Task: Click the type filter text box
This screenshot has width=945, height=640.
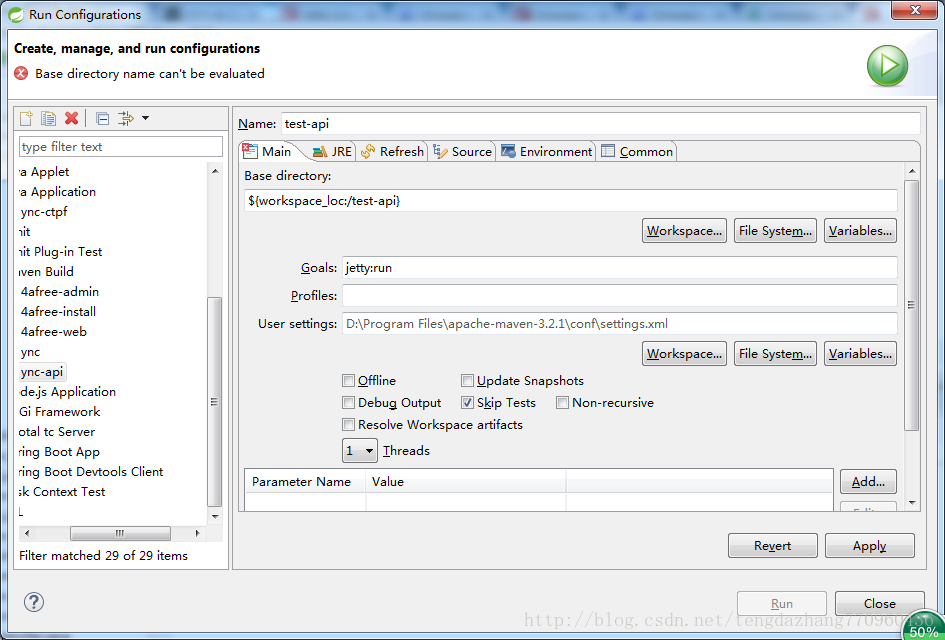Action: [x=121, y=146]
